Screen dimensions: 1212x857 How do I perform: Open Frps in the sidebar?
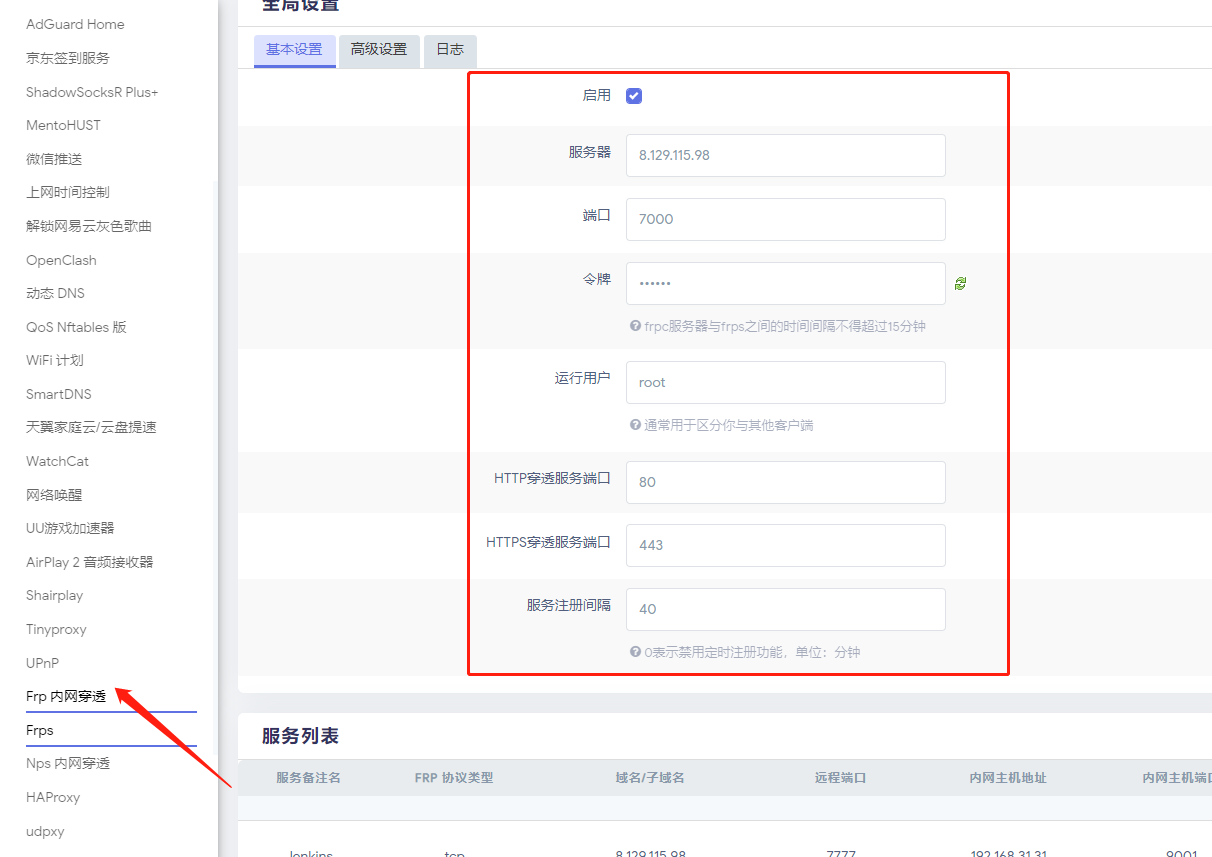click(40, 731)
